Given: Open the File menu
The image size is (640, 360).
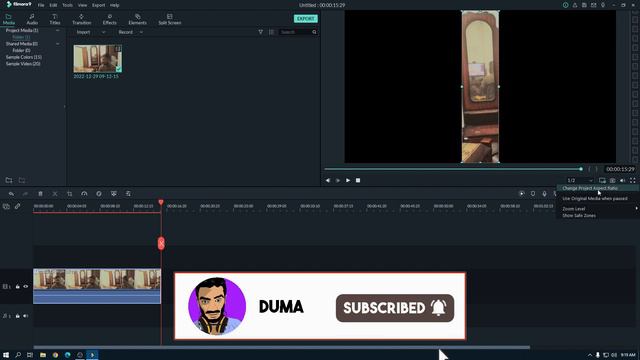Looking at the screenshot, I should click(41, 5).
